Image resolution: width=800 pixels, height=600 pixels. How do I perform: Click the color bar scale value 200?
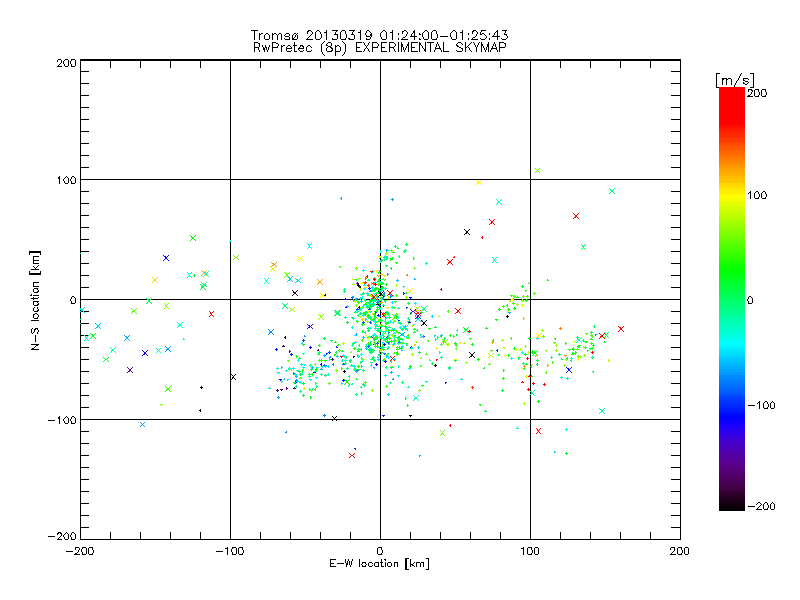coord(757,93)
